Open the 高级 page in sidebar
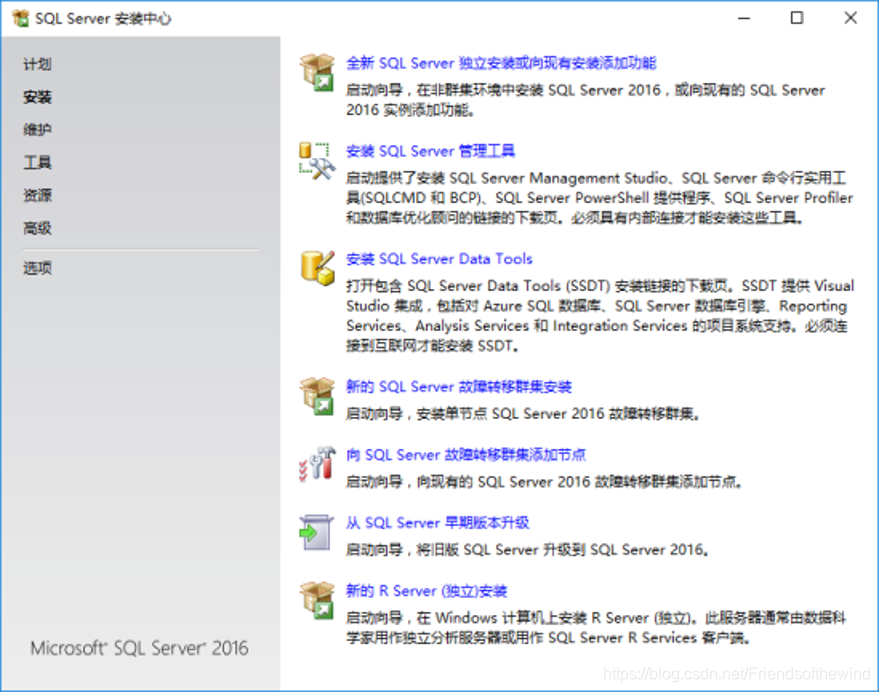The height and width of the screenshot is (692, 879). click(x=37, y=228)
